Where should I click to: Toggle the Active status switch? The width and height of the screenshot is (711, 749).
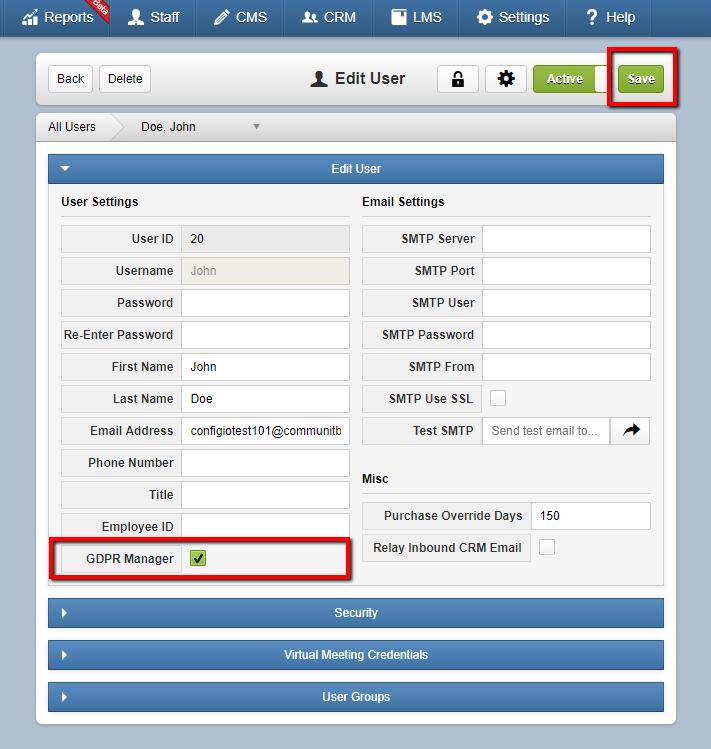571,79
